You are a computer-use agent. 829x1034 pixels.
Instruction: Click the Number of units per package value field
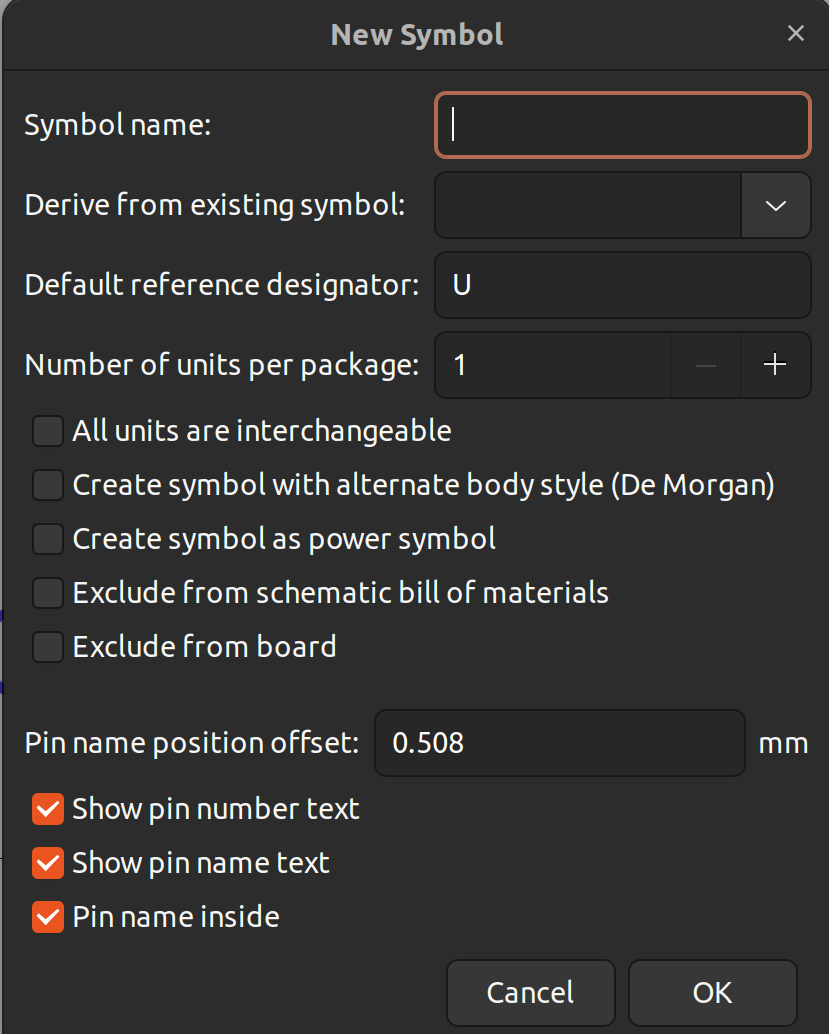click(553, 365)
